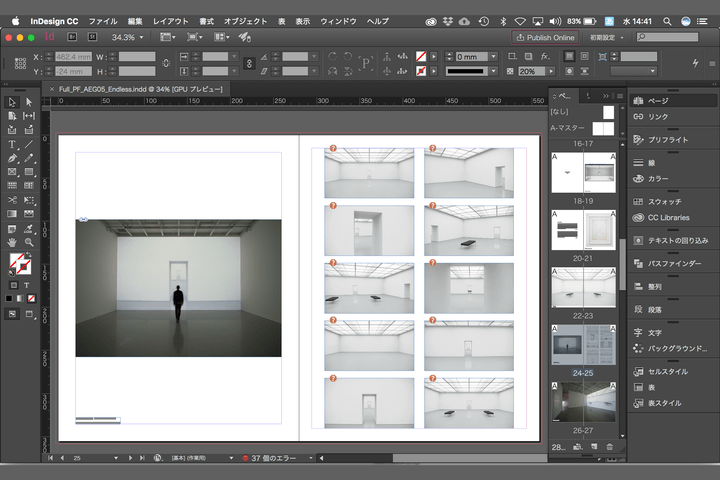Open 編集 menu
720x480 pixels.
pos(135,21)
